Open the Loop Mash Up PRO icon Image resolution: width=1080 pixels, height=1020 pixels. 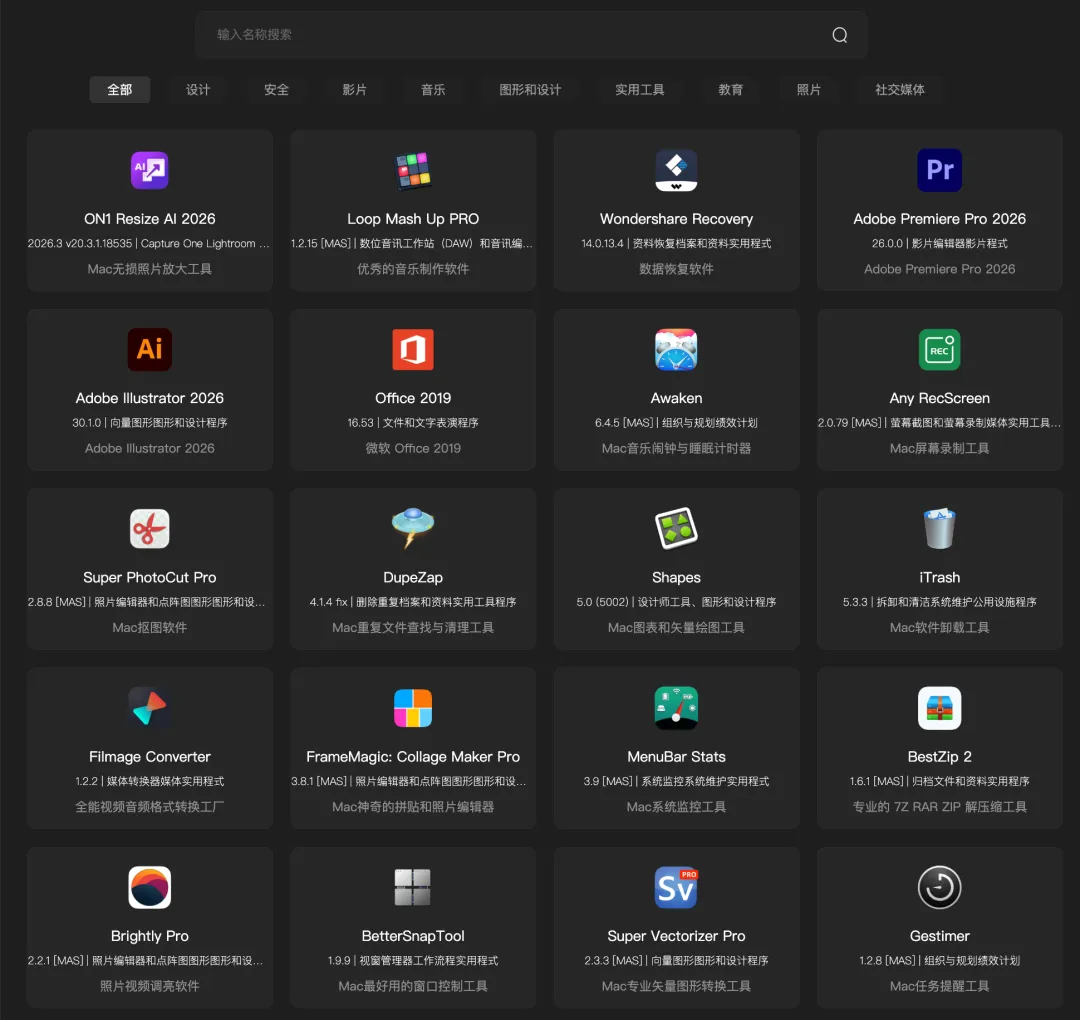point(413,170)
